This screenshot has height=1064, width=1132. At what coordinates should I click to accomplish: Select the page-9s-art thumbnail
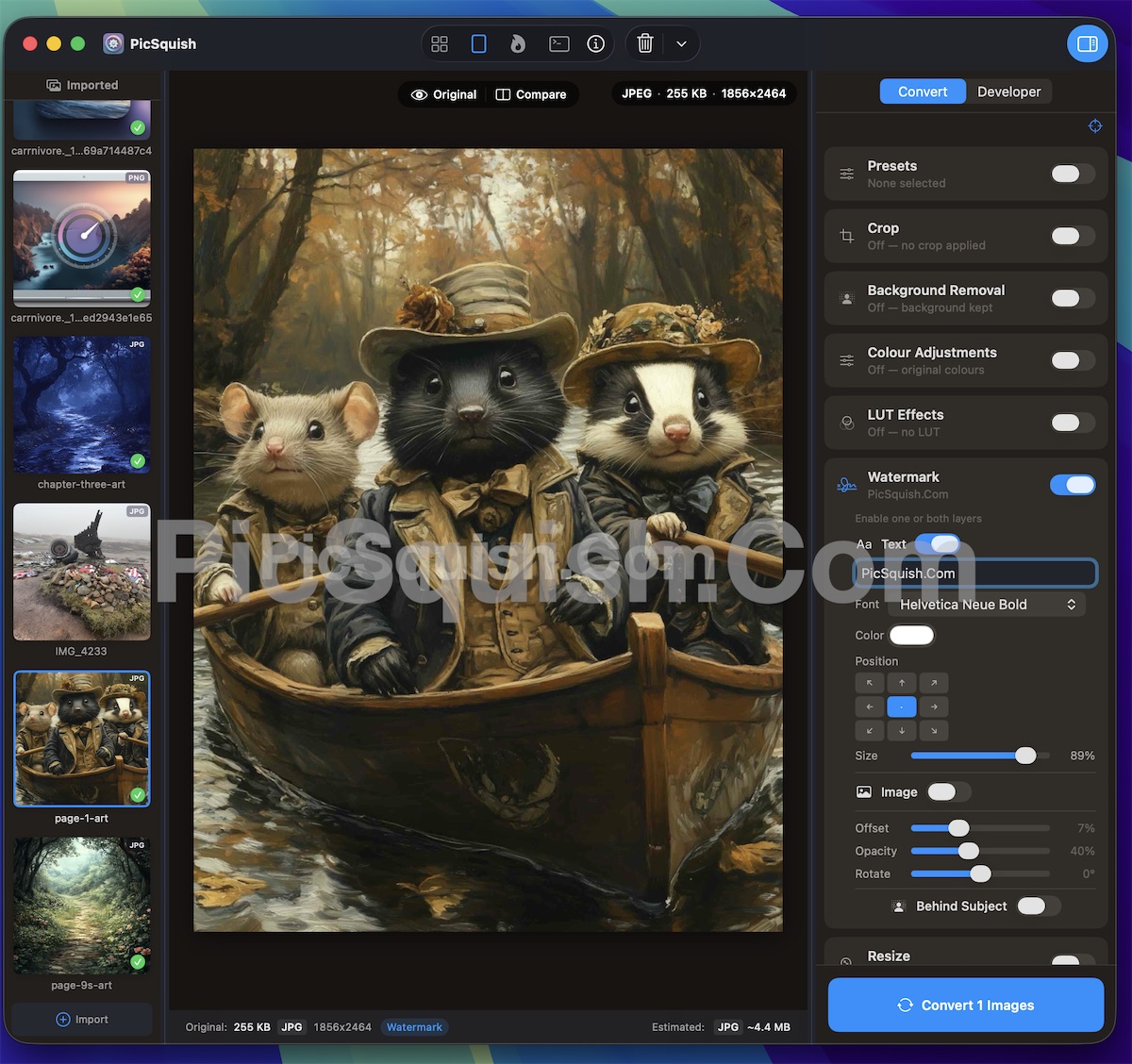point(82,906)
